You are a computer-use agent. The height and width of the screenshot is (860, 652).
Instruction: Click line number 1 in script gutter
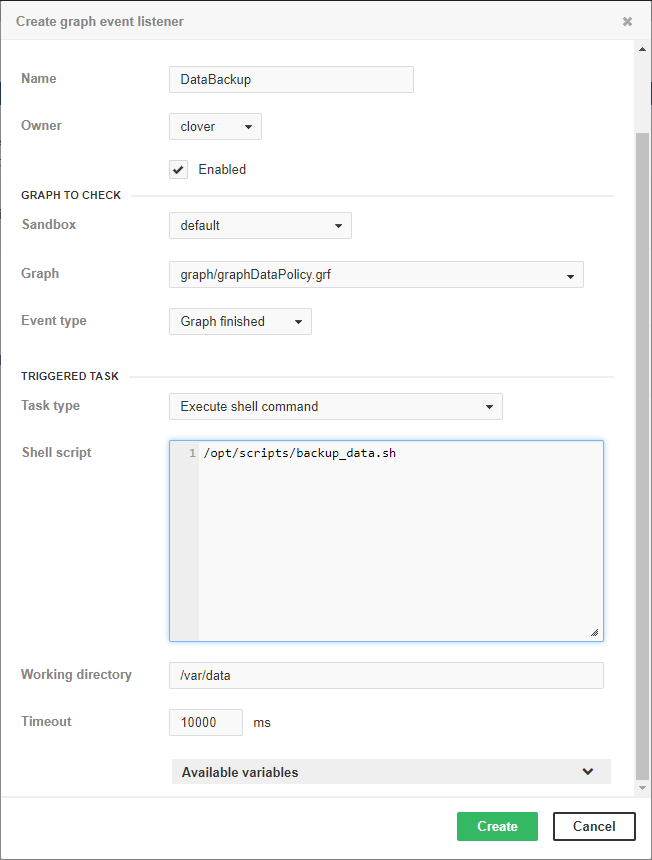tap(191, 454)
